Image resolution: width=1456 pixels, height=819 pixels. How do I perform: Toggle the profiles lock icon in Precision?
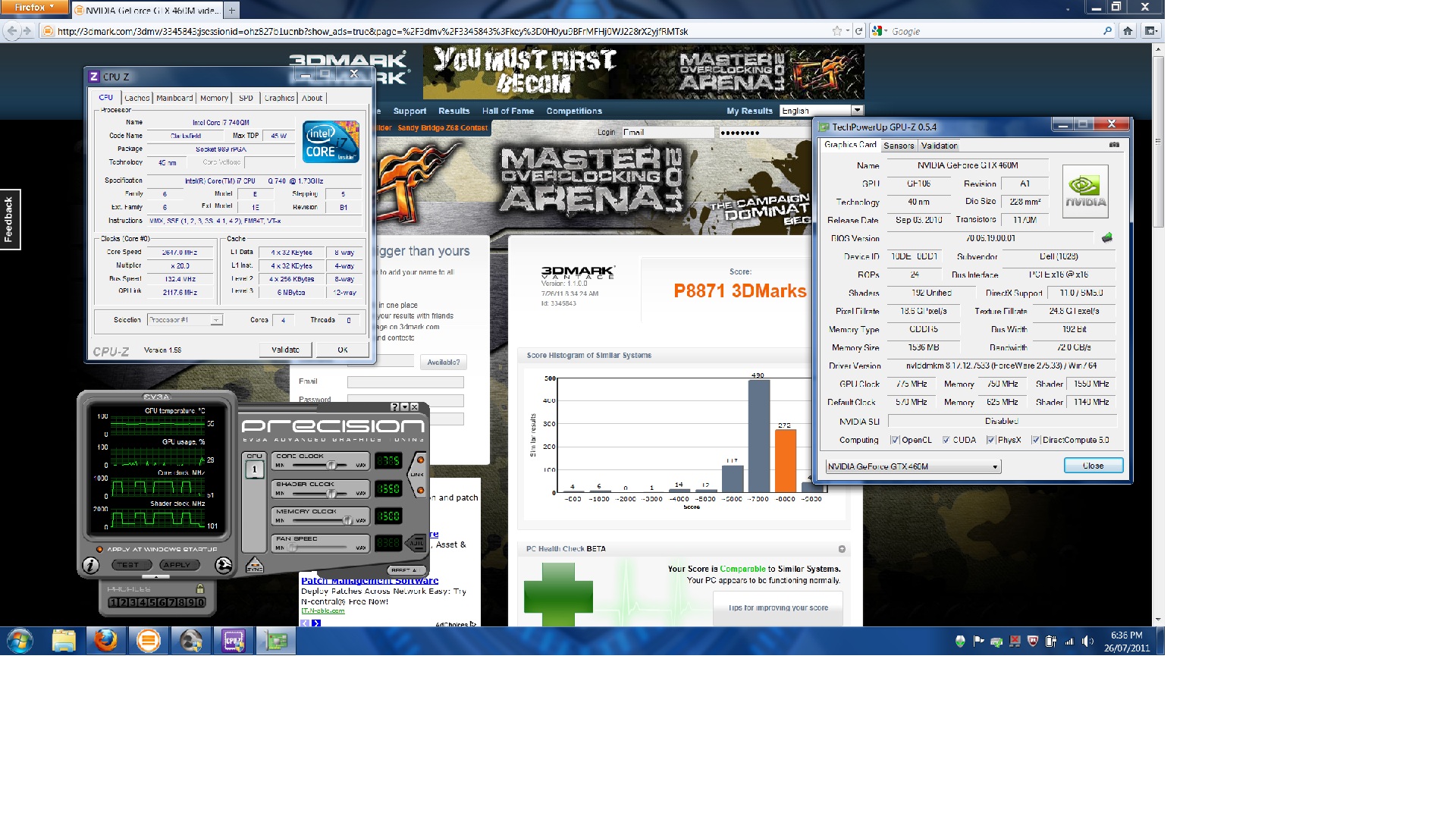[200, 589]
